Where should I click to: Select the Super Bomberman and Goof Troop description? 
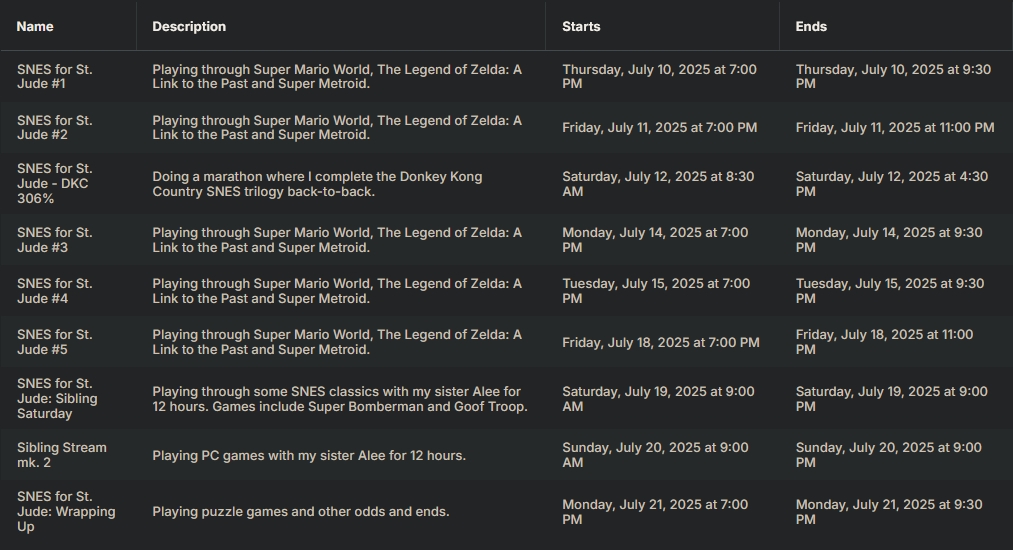[339, 399]
